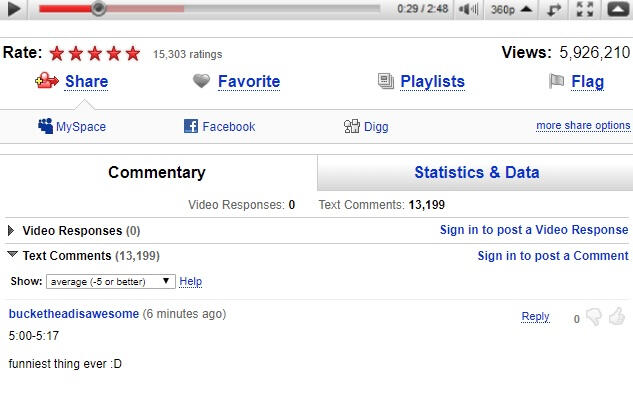Viewport: 633px width, 393px height.
Task: Add video to Favorite
Action: tap(249, 82)
